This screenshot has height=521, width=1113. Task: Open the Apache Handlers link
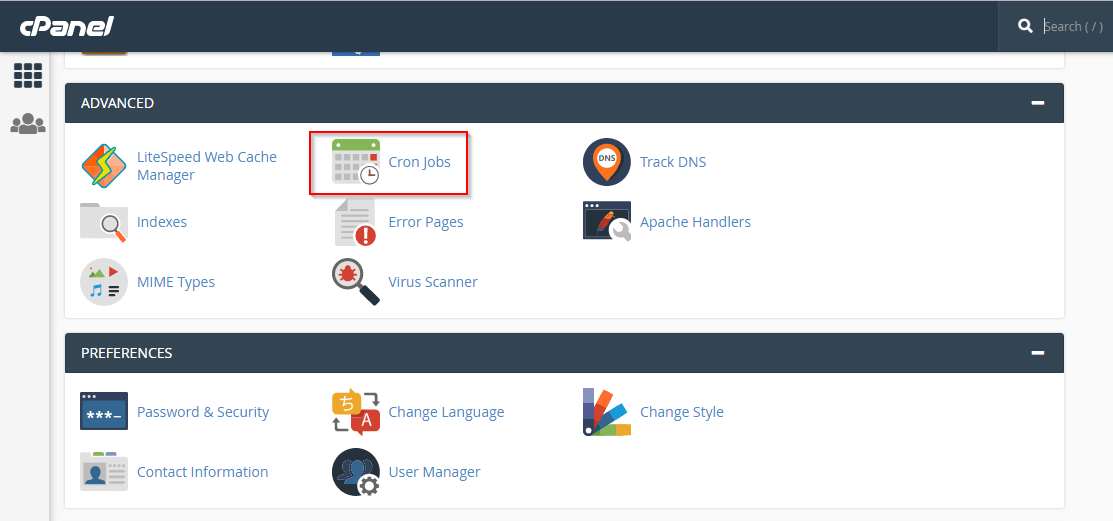(x=696, y=222)
